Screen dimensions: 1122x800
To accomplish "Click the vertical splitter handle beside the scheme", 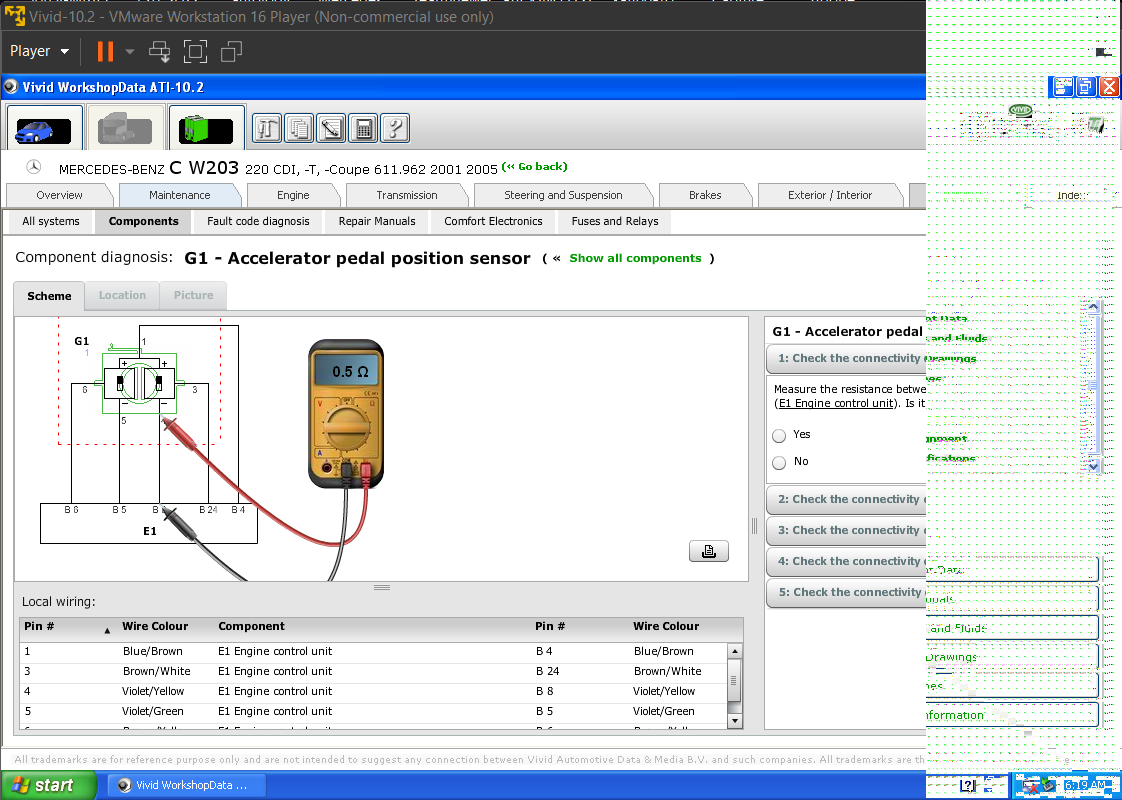I will [755, 526].
